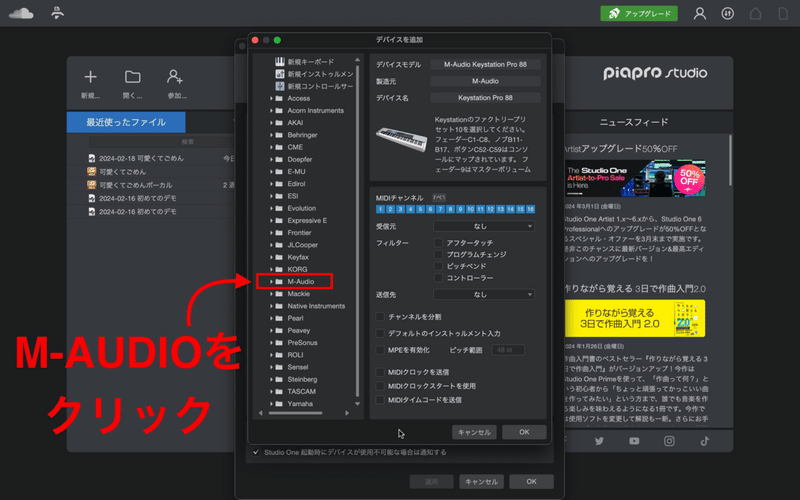Expand the KORG folder

[x=271, y=269]
